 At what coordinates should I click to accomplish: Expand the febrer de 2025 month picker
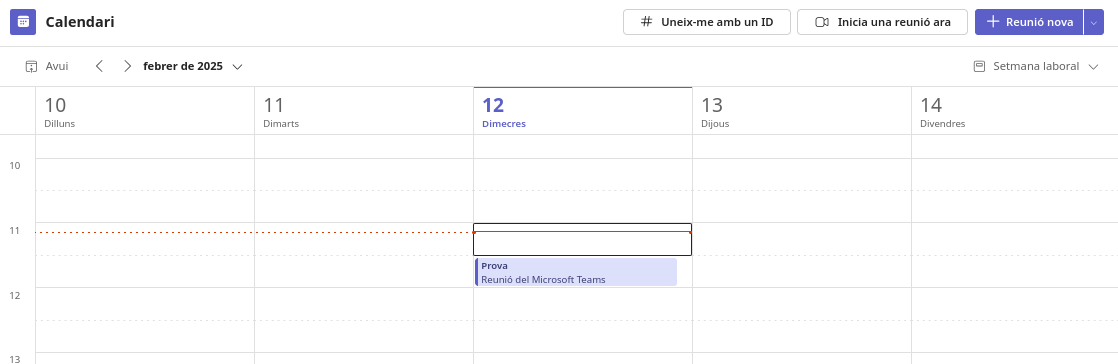[193, 66]
